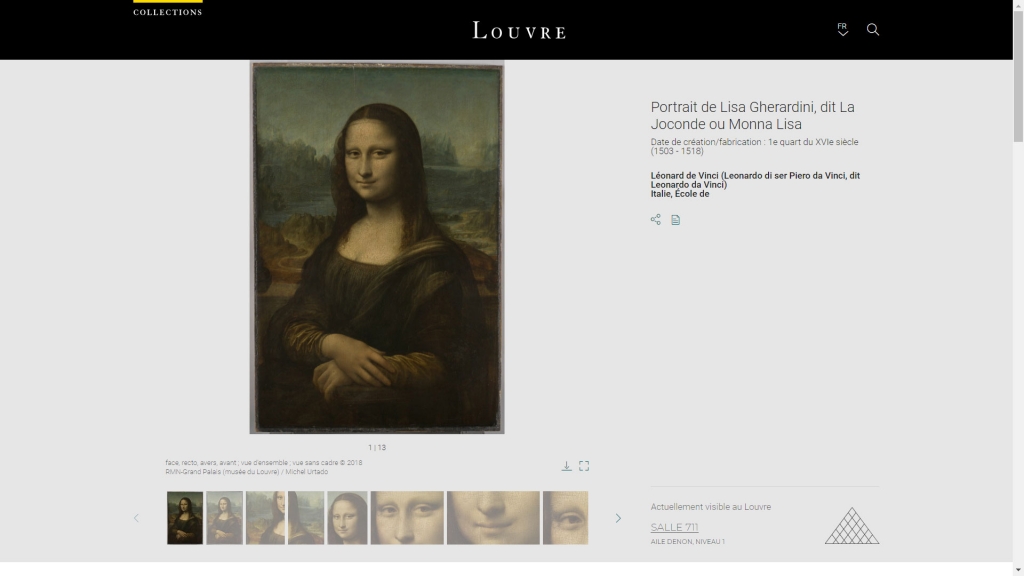The image size is (1024, 576).
Task: Open the Collections home link
Action: tap(167, 10)
